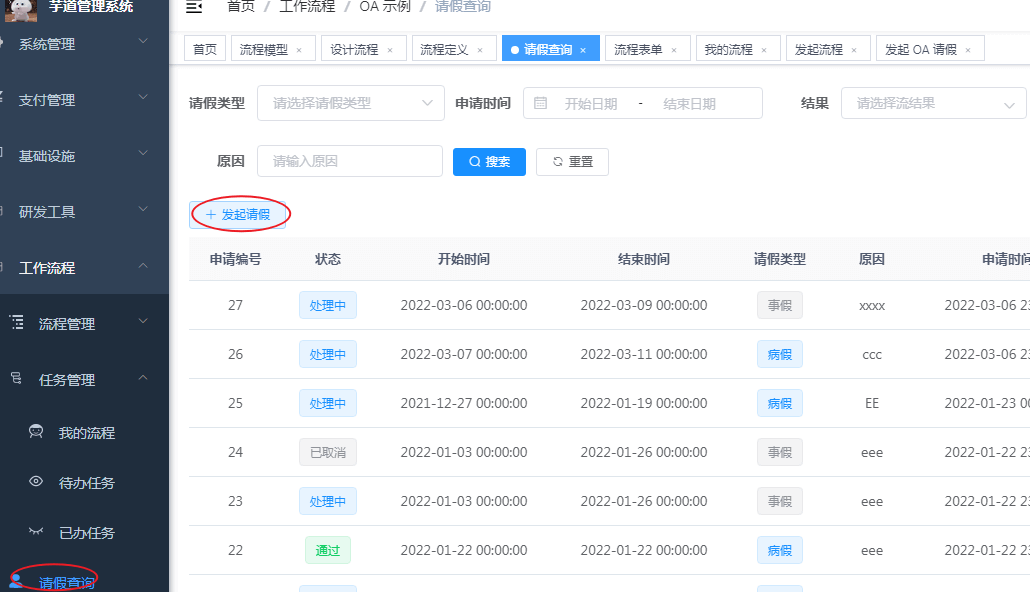Open the 结果 selection dropdown

[x=932, y=103]
